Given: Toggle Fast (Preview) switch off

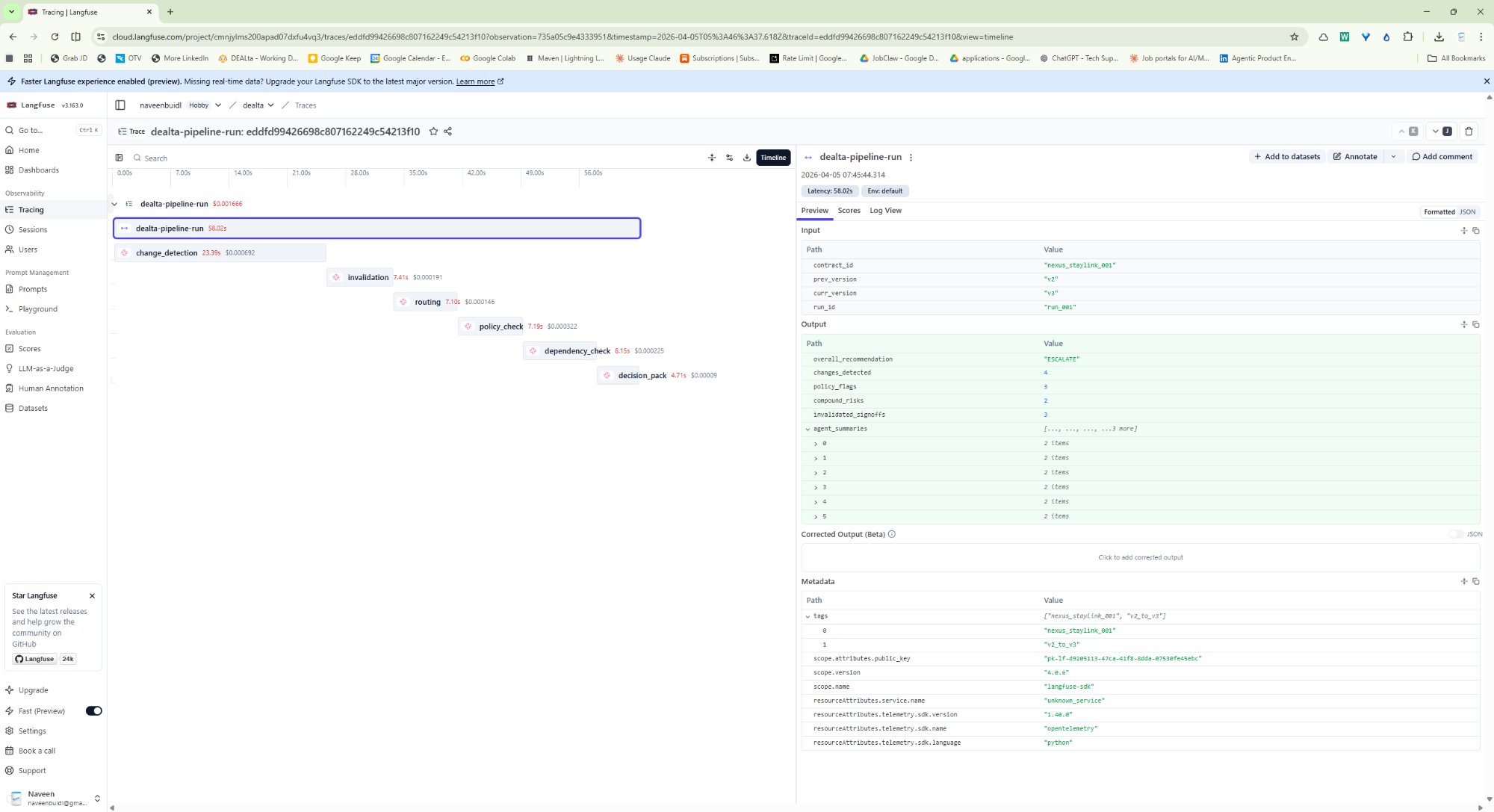Looking at the screenshot, I should 93,711.
